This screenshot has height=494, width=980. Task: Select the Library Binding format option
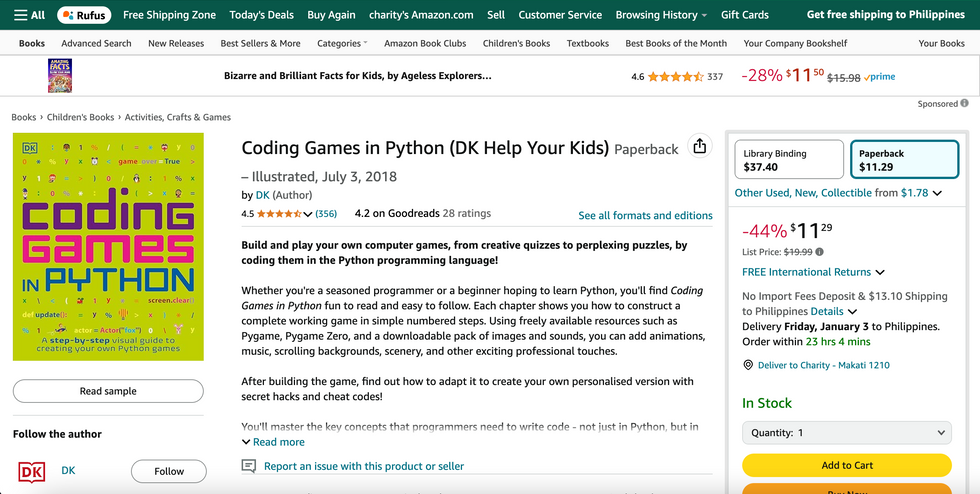788,160
